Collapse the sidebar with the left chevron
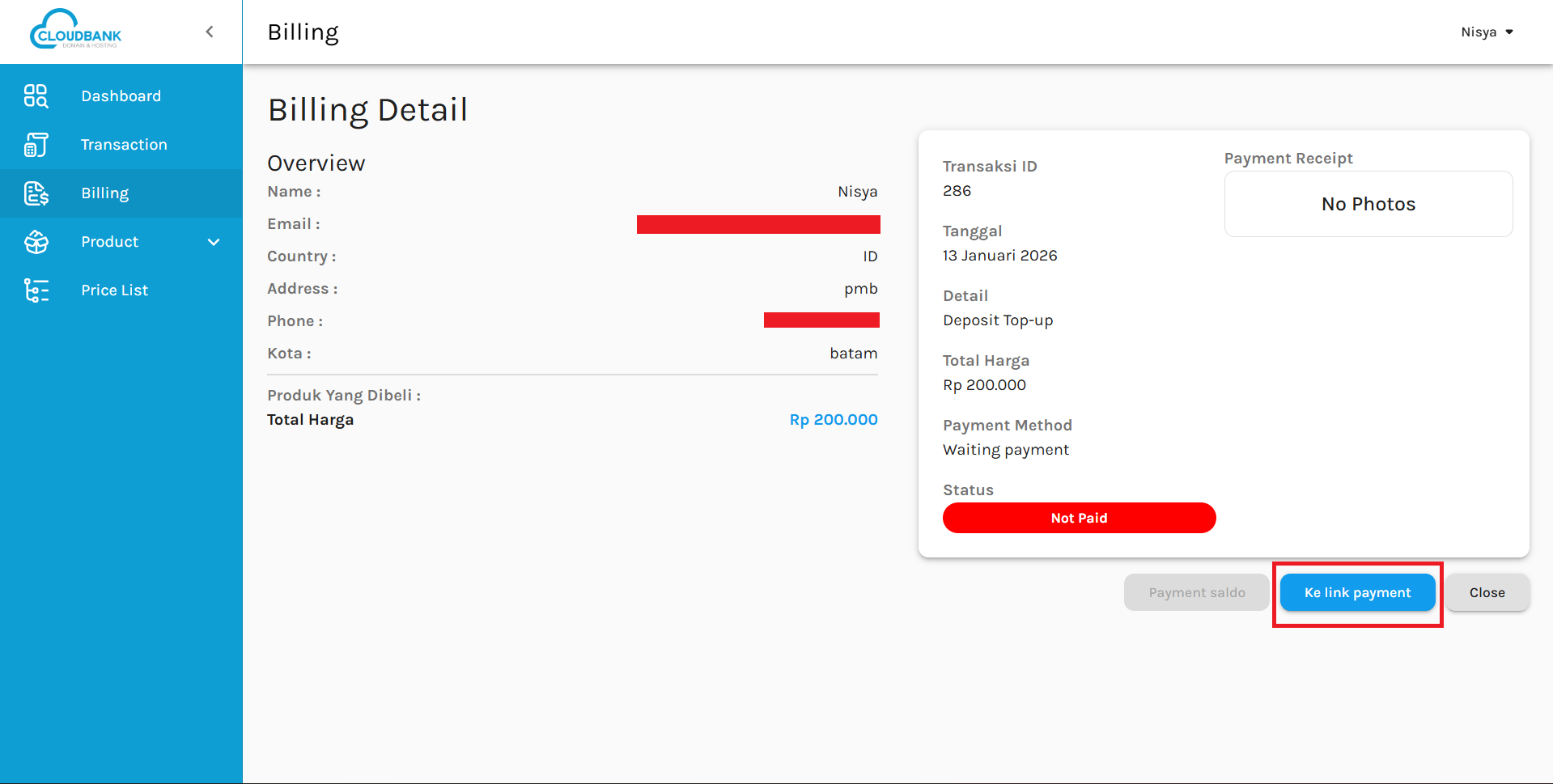 (210, 32)
